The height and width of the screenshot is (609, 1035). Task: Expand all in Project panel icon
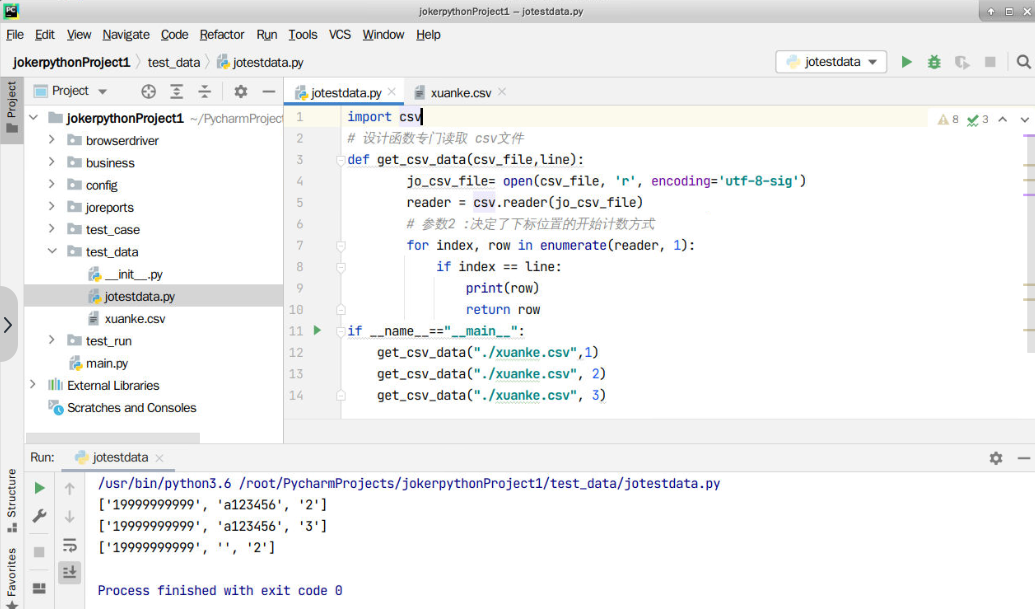176,92
